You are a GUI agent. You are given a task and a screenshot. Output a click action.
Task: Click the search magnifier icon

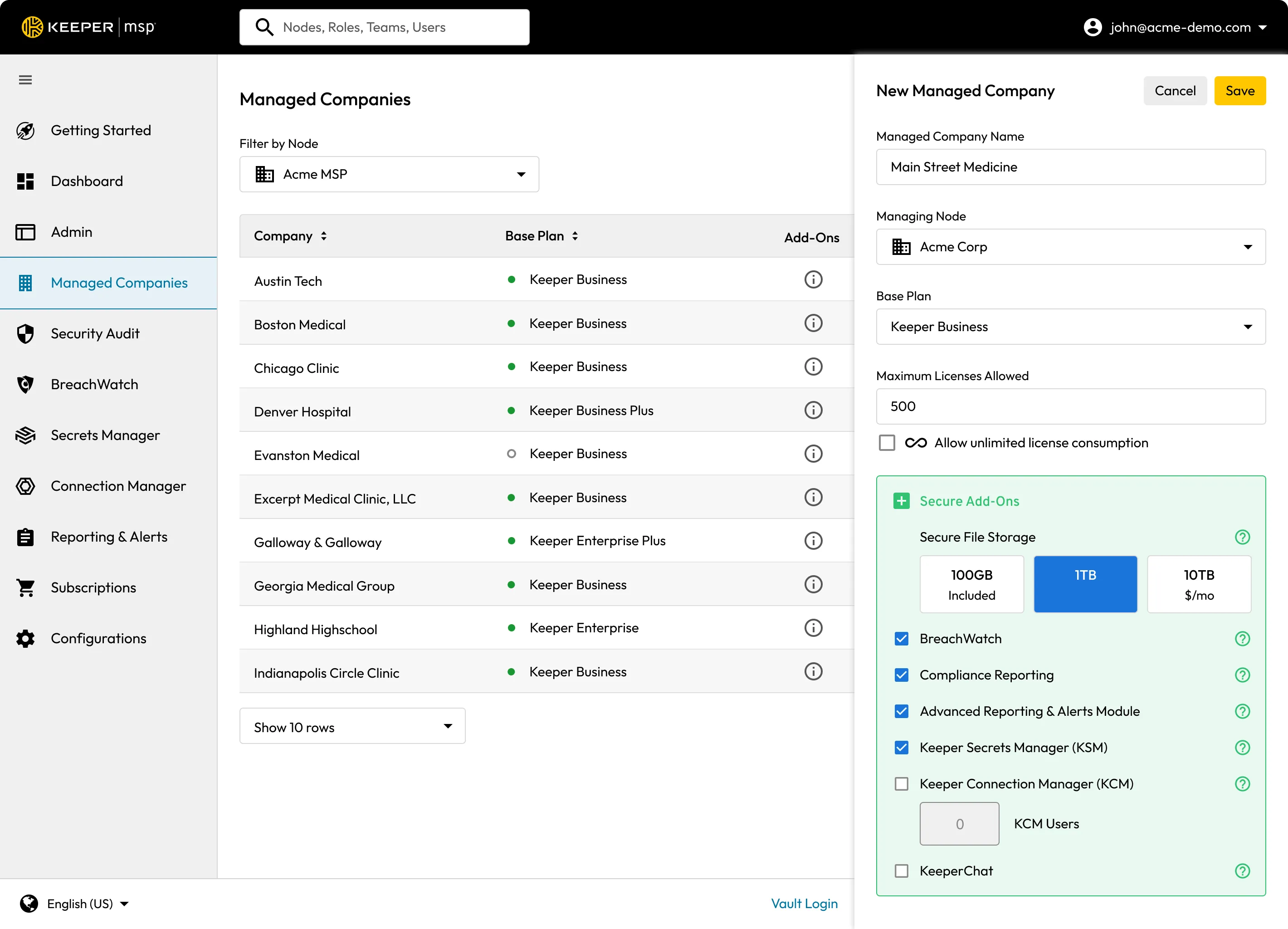pyautogui.click(x=264, y=27)
